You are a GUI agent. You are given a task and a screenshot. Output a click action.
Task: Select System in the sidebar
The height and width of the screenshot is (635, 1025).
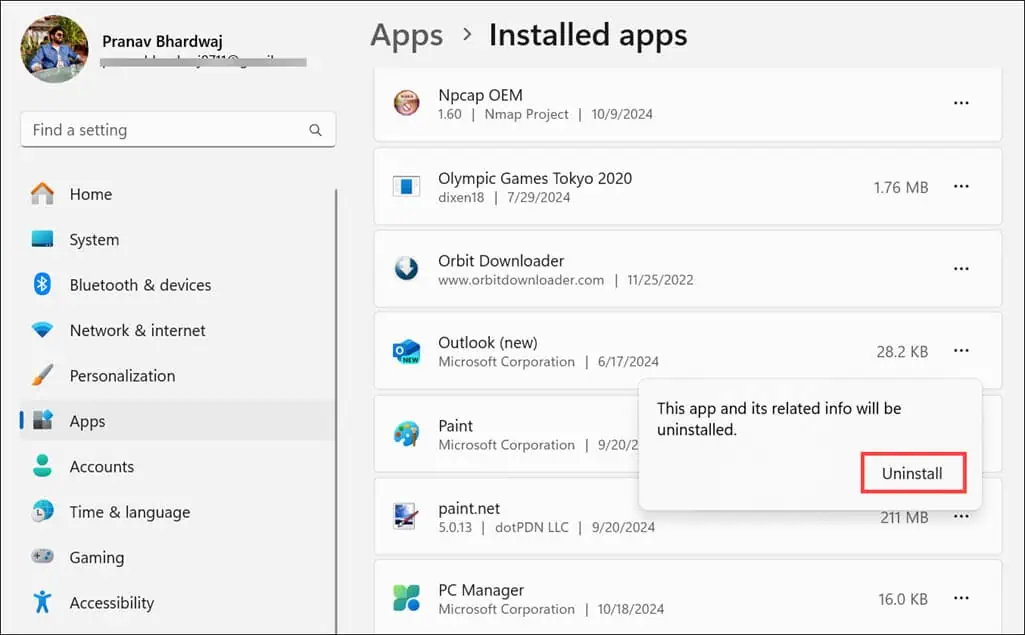point(93,239)
